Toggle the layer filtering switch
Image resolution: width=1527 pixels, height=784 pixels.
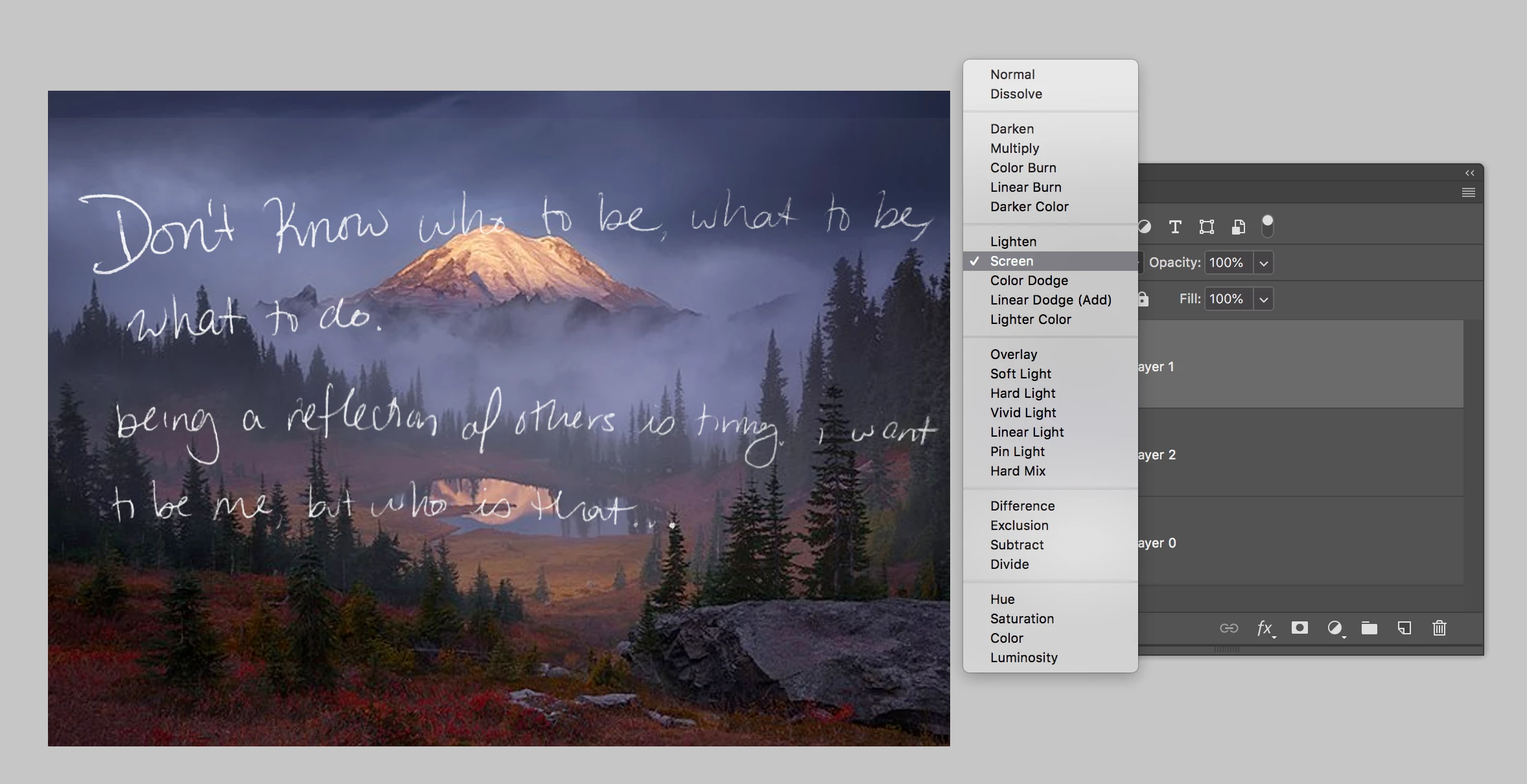[1268, 225]
